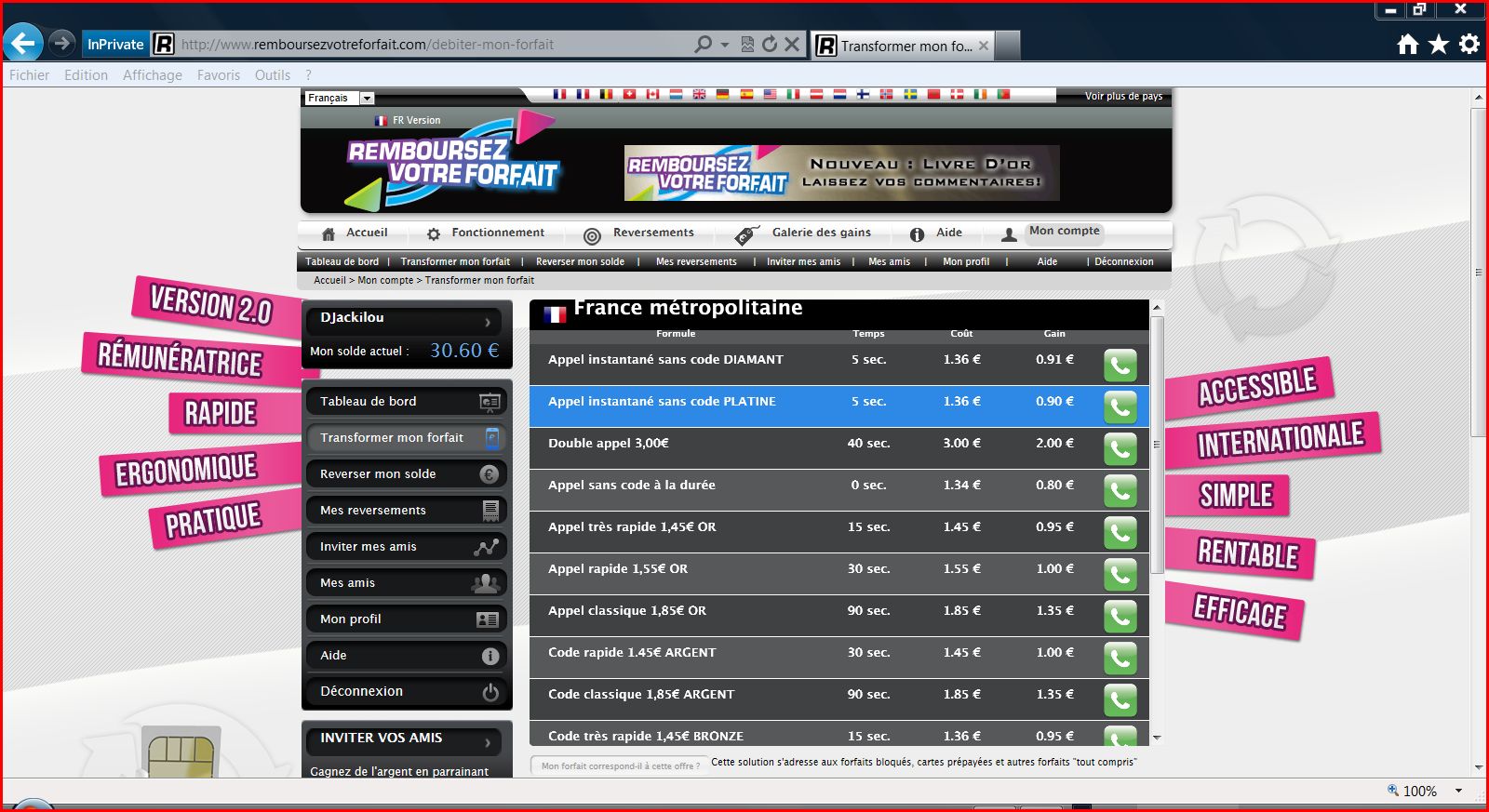
Task: Open the Edition menu
Action: tap(86, 75)
